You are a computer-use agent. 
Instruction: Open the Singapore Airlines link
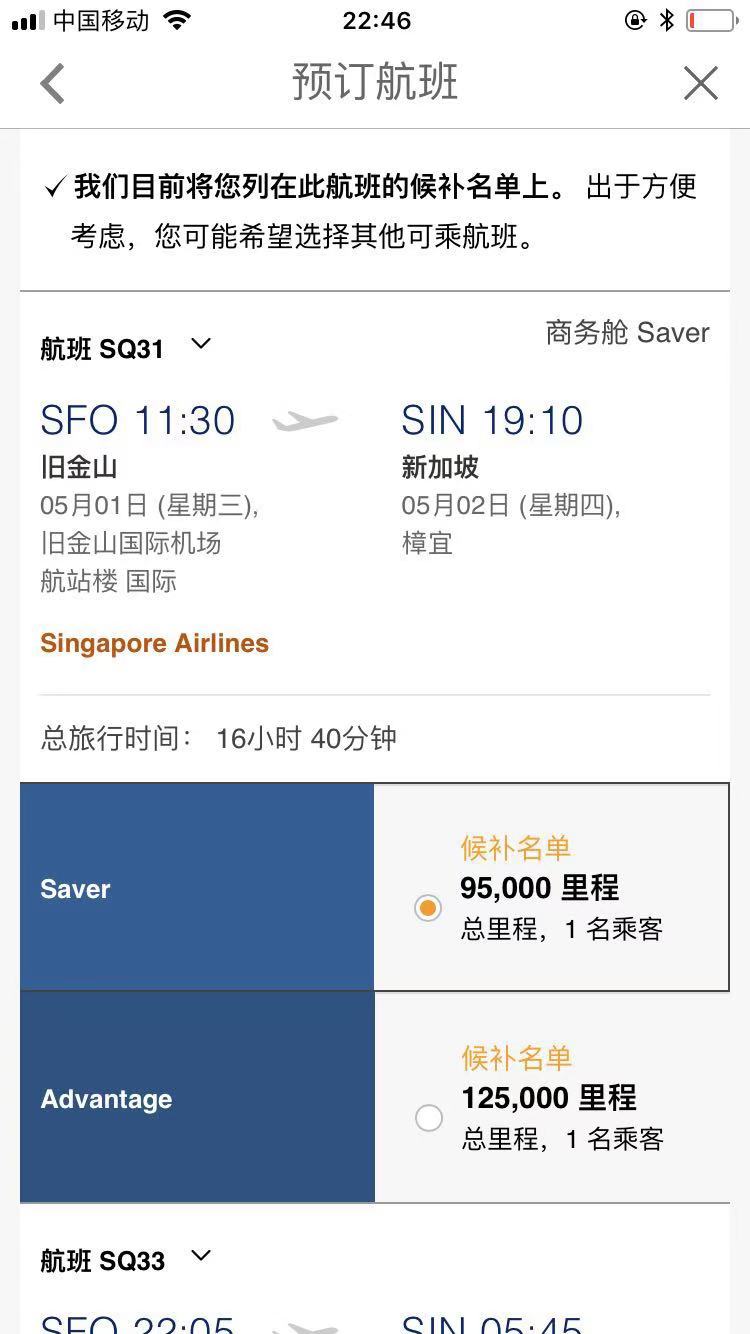coord(154,643)
